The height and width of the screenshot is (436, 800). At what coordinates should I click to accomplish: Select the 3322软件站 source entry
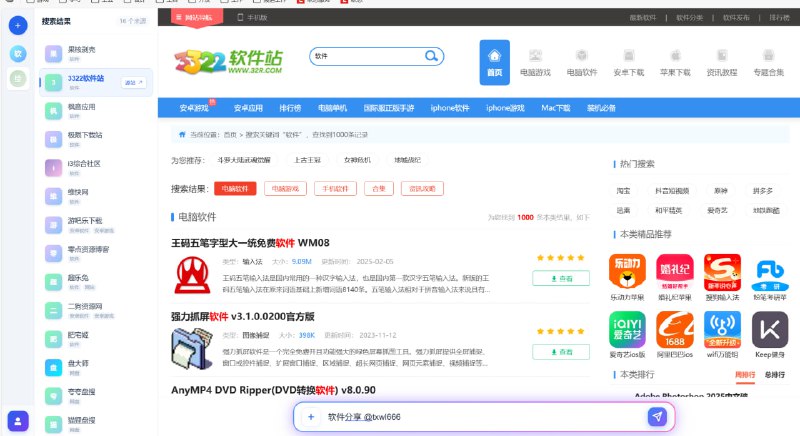(96, 82)
